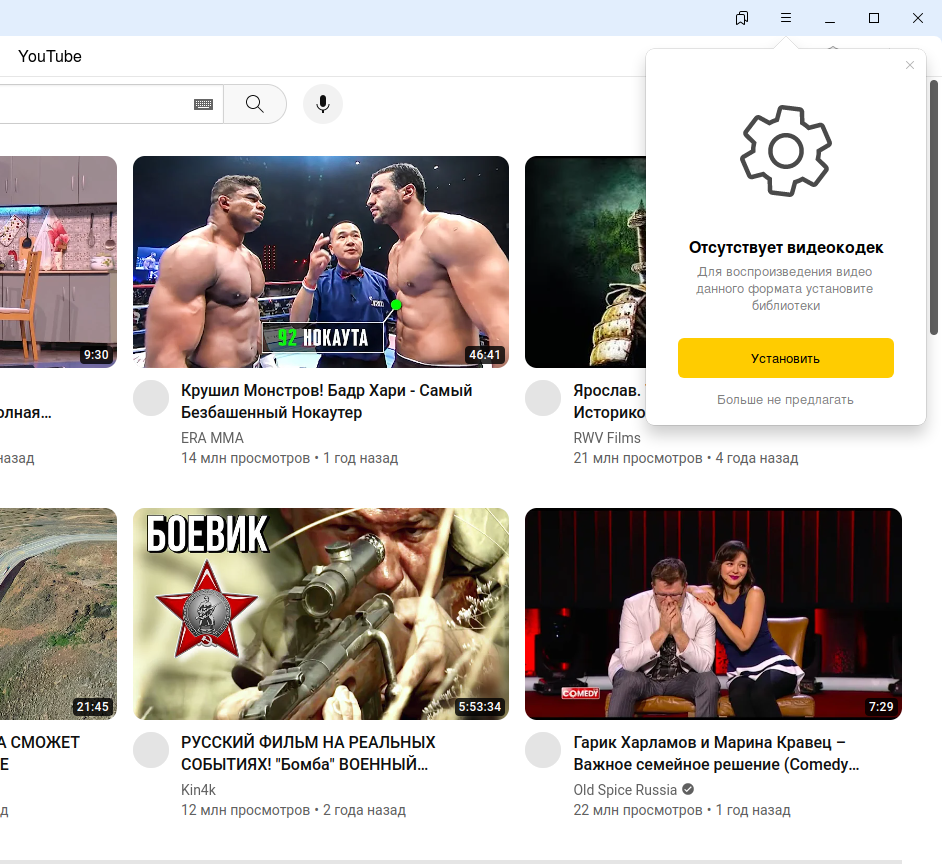Screen dimensions: 942x865
Task: Click the vertical page scrollbar
Action: [x=934, y=207]
